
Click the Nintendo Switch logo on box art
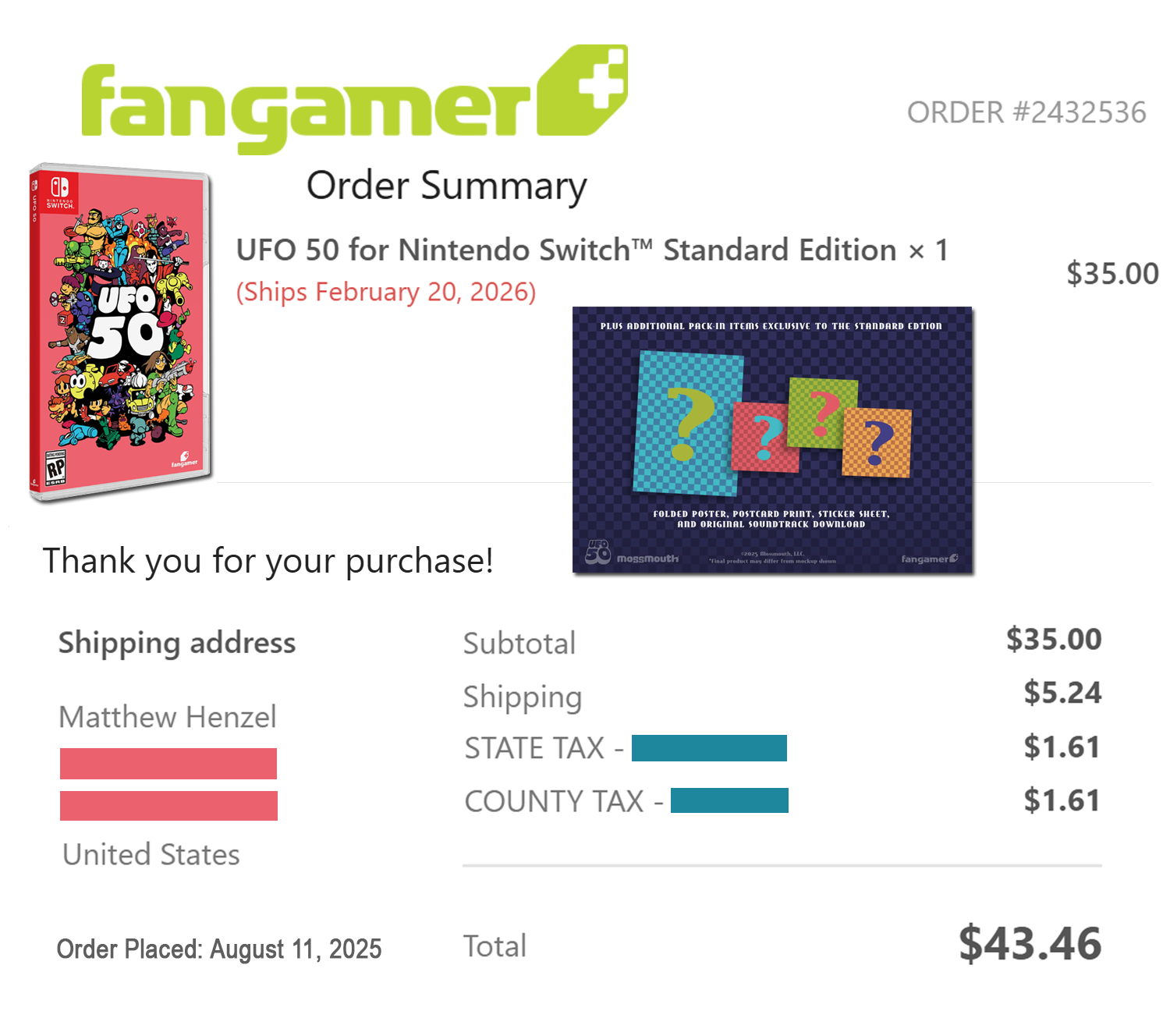[59, 191]
